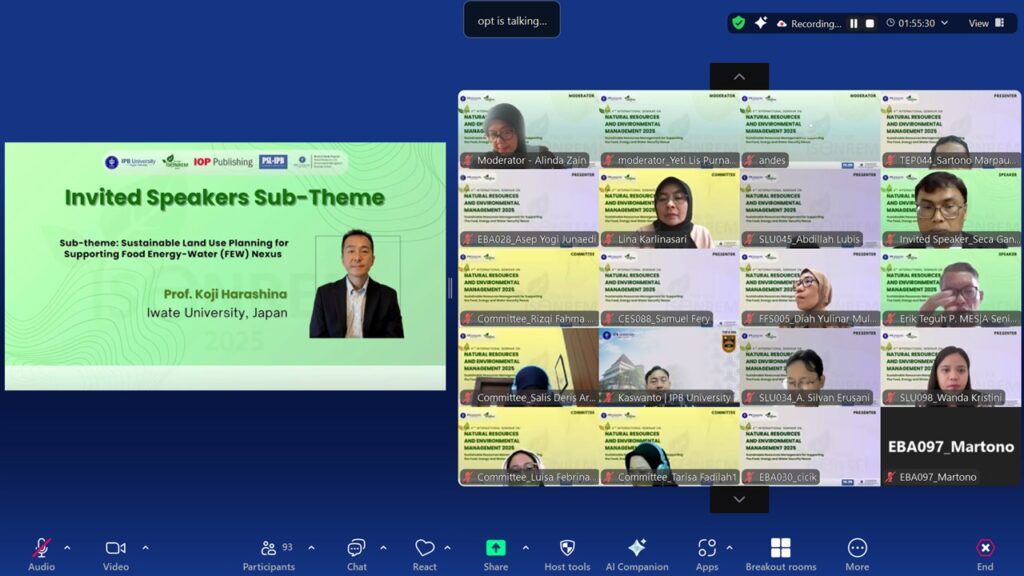Expand audio options arrow next to Audio
Image resolution: width=1024 pixels, height=576 pixels.
pos(67,548)
